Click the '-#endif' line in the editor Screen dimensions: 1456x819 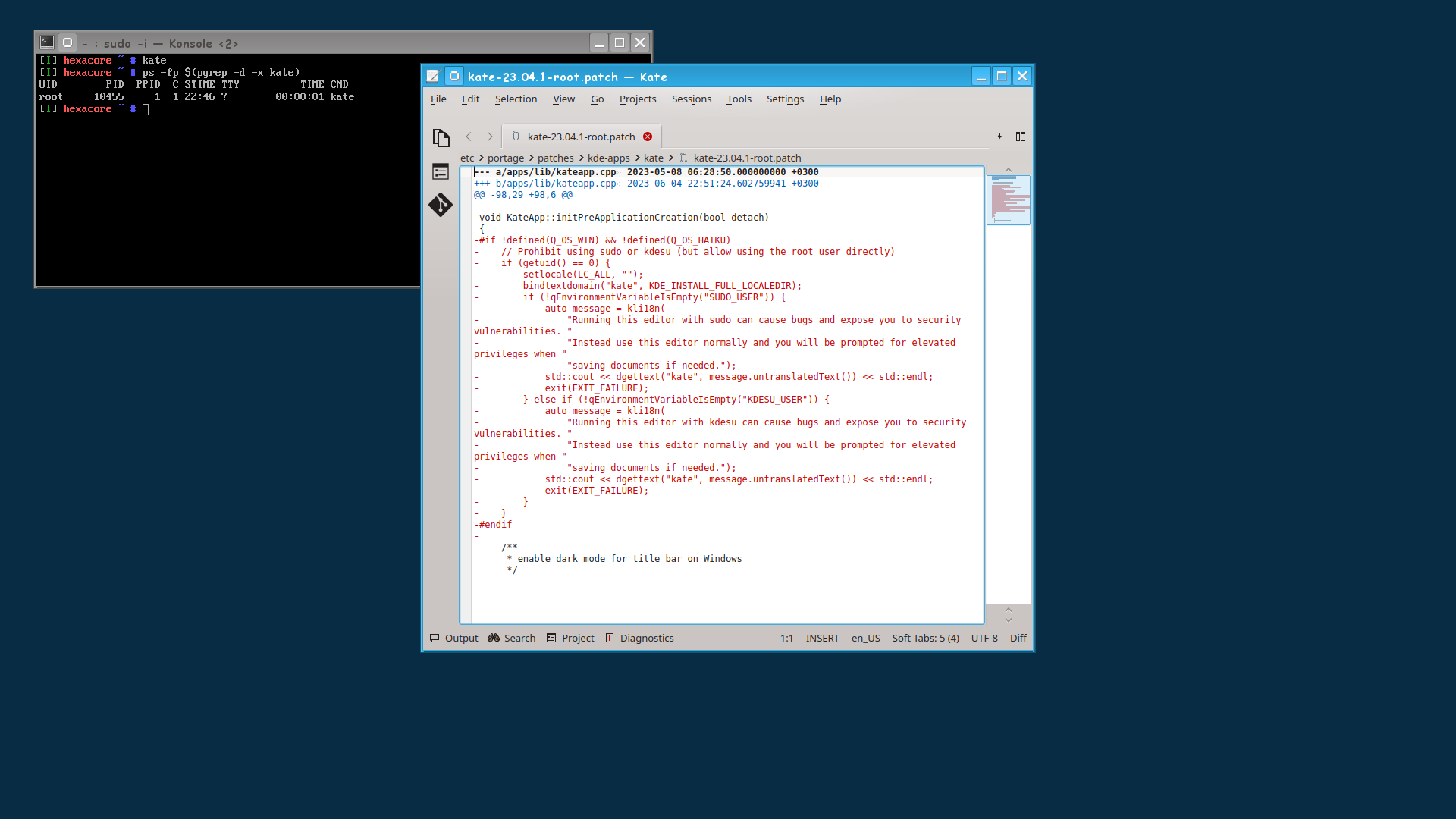point(493,525)
